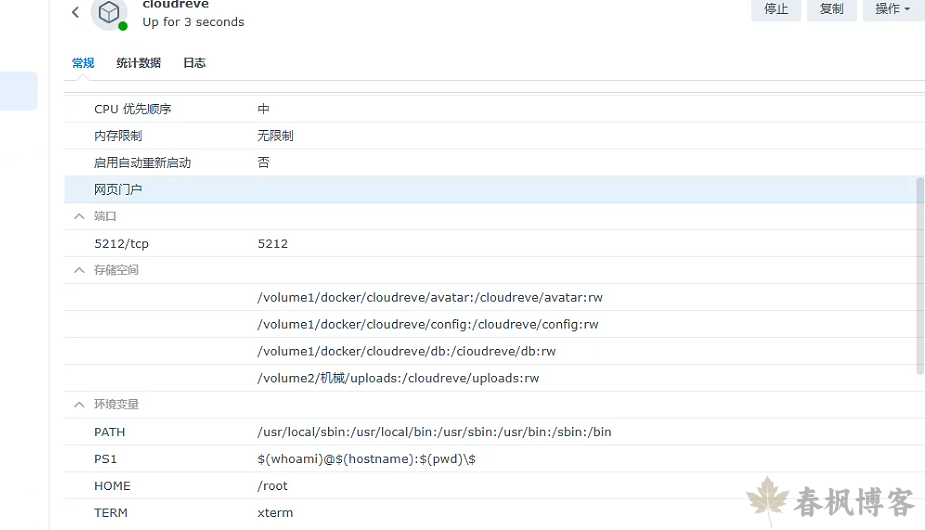Click the 内存限制 row label
925x530 pixels.
(118, 136)
